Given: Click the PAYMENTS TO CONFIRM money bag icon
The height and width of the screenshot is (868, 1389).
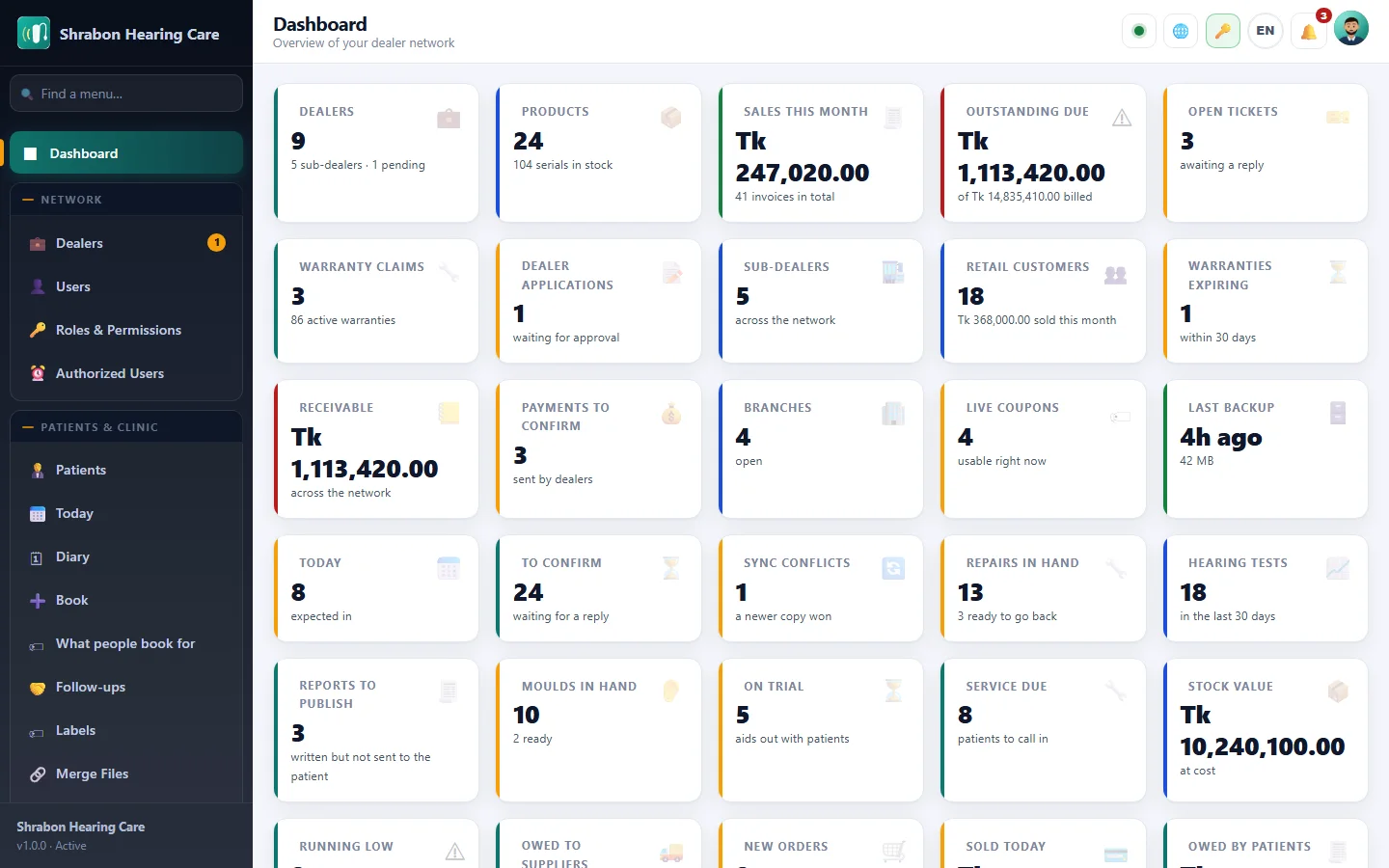Looking at the screenshot, I should [671, 414].
